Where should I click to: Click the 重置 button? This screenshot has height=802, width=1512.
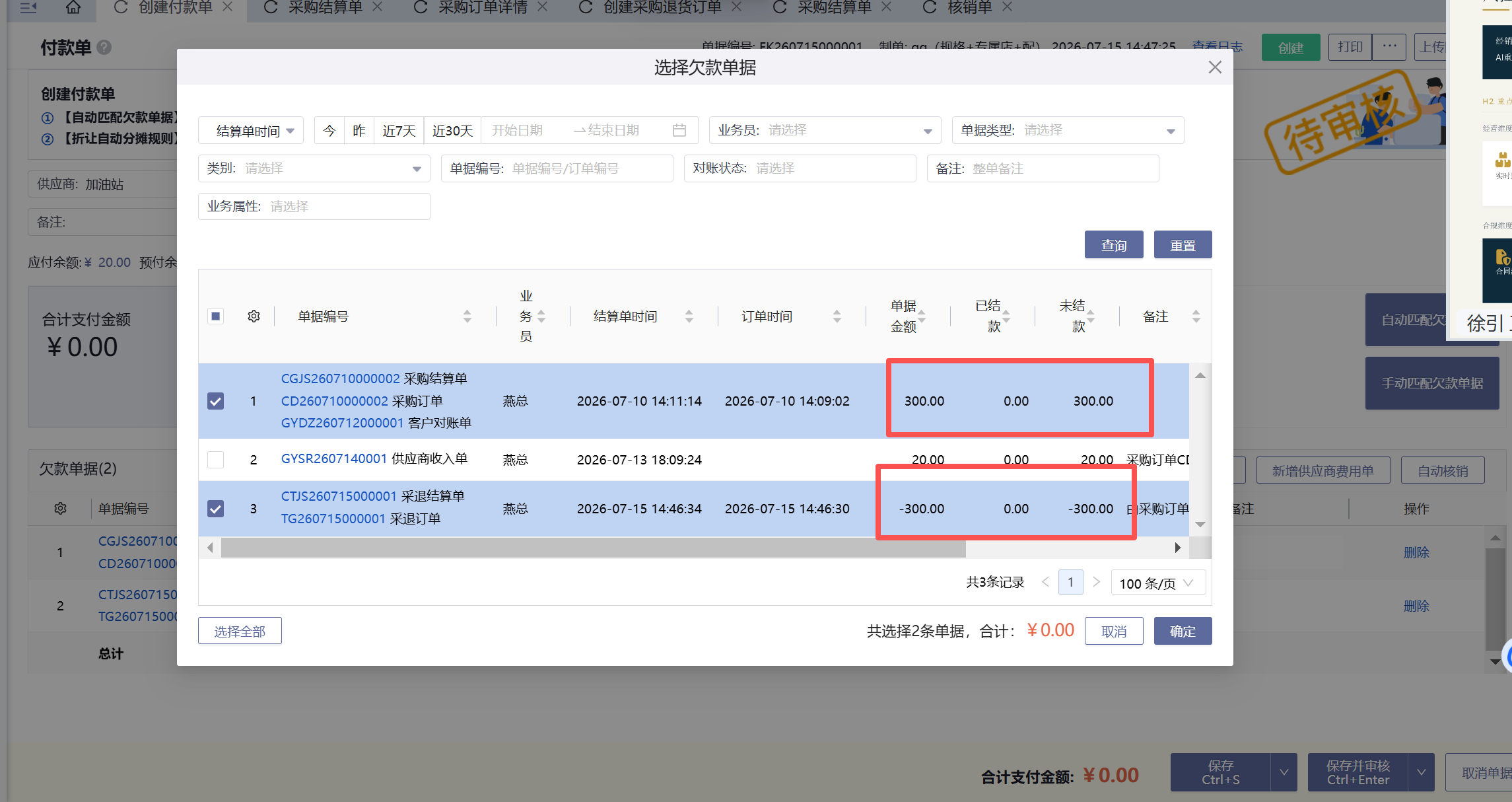pyautogui.click(x=1183, y=245)
